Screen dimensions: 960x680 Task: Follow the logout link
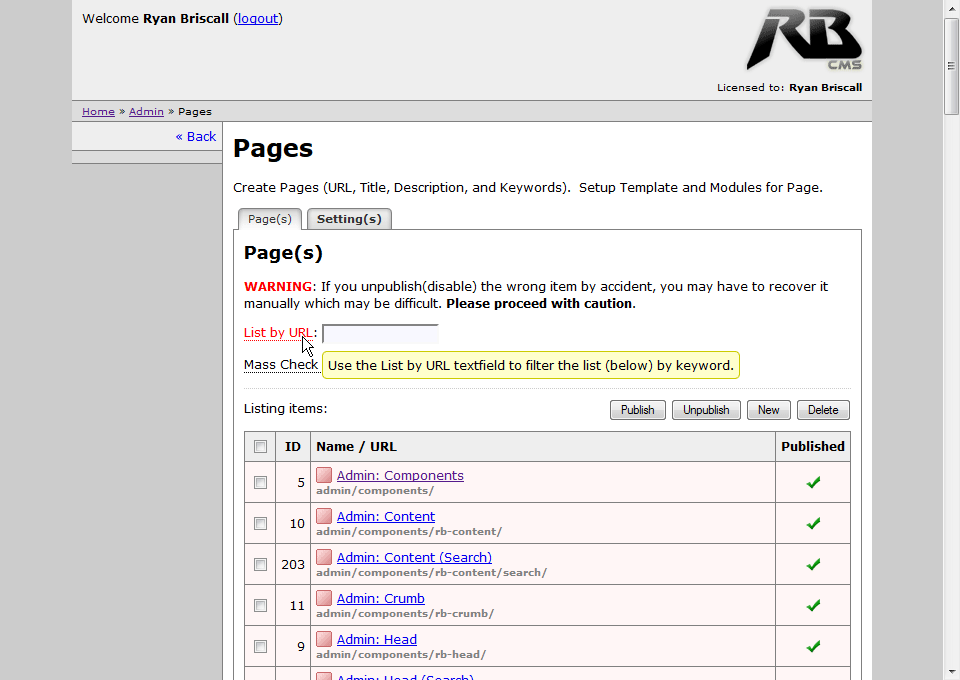click(258, 18)
